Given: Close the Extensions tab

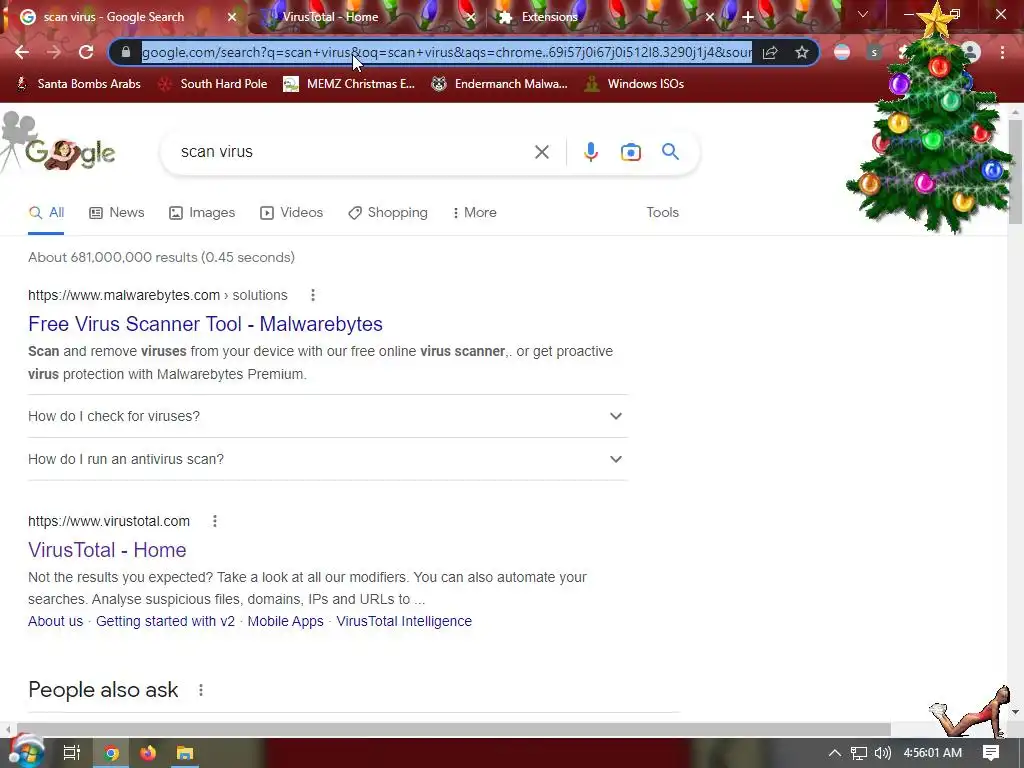Looking at the screenshot, I should pos(710,17).
